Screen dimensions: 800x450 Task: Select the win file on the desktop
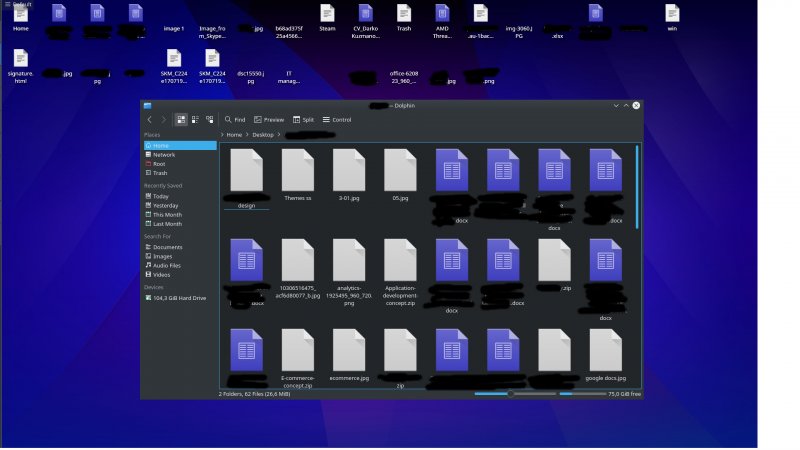[672, 18]
